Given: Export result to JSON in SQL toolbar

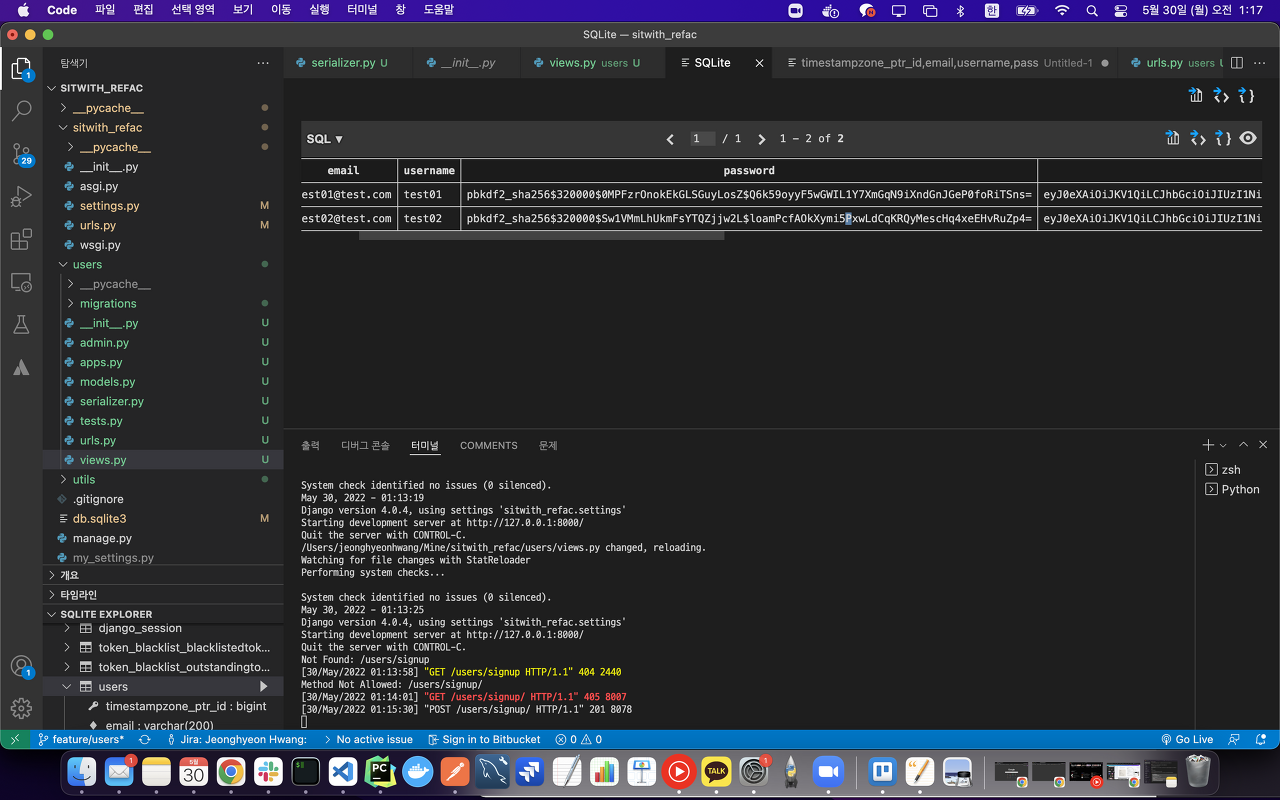Looking at the screenshot, I should point(1223,138).
